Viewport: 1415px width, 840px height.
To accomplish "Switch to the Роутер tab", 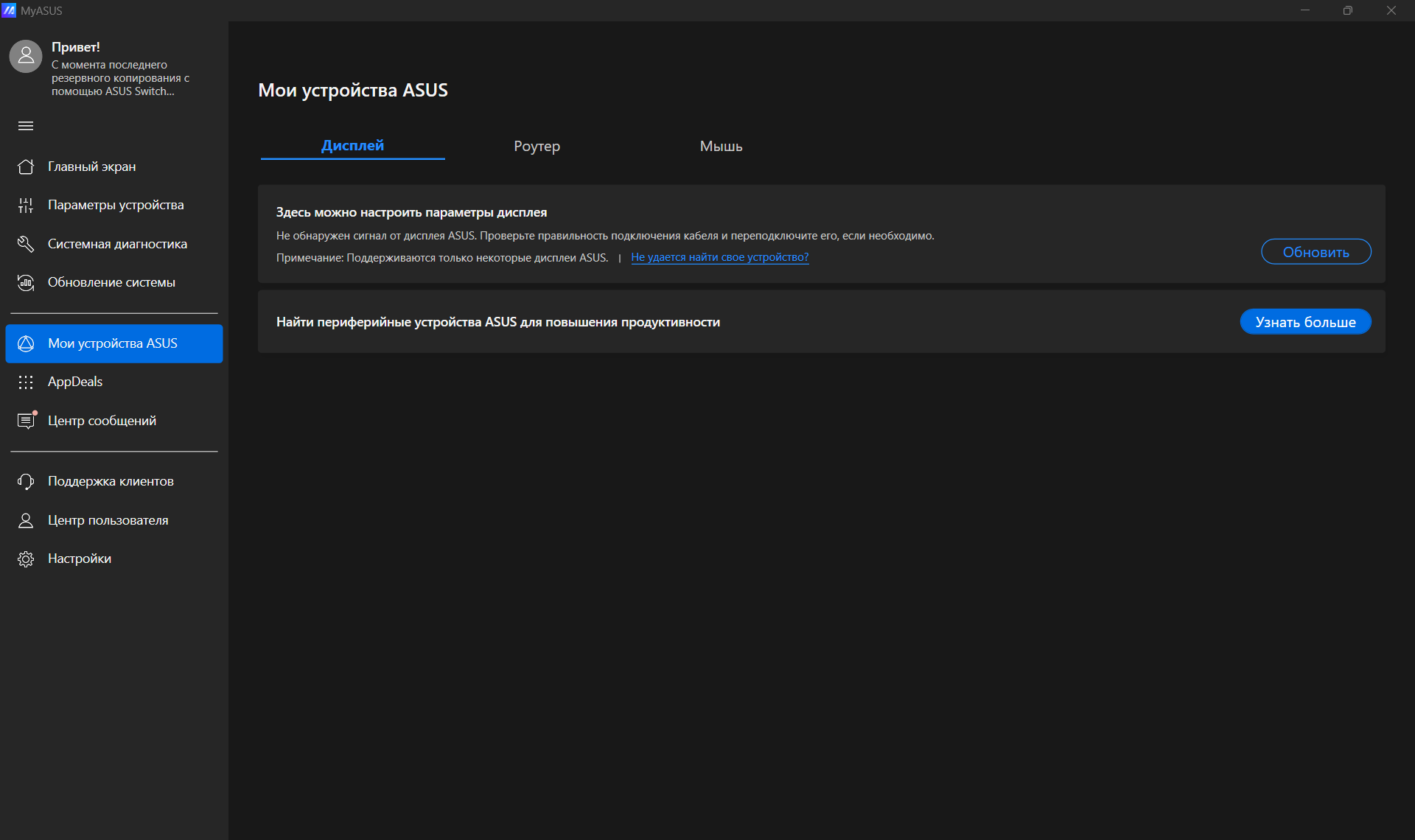I will tap(537, 146).
